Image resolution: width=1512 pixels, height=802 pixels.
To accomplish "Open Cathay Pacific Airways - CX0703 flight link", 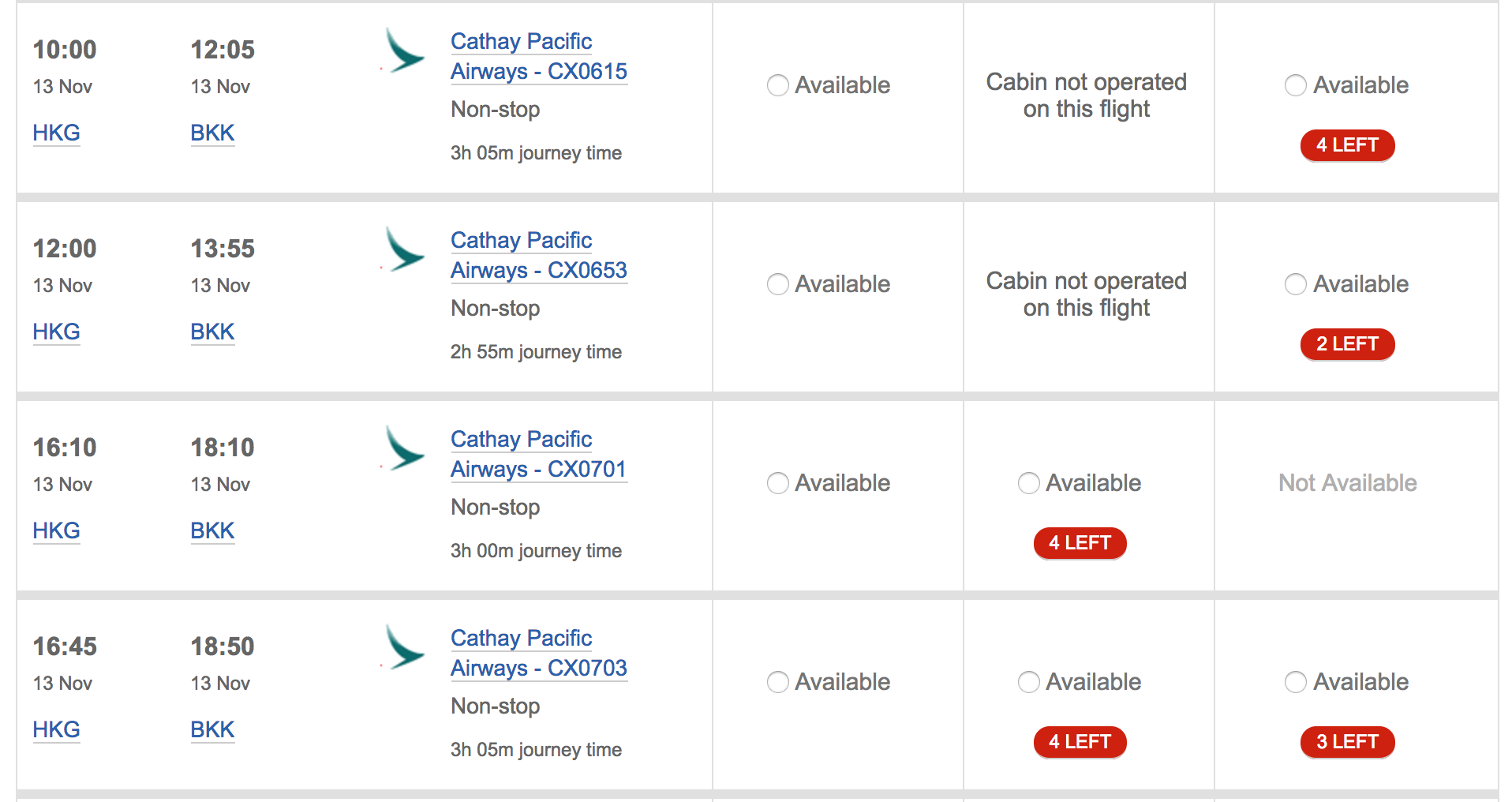I will (539, 653).
